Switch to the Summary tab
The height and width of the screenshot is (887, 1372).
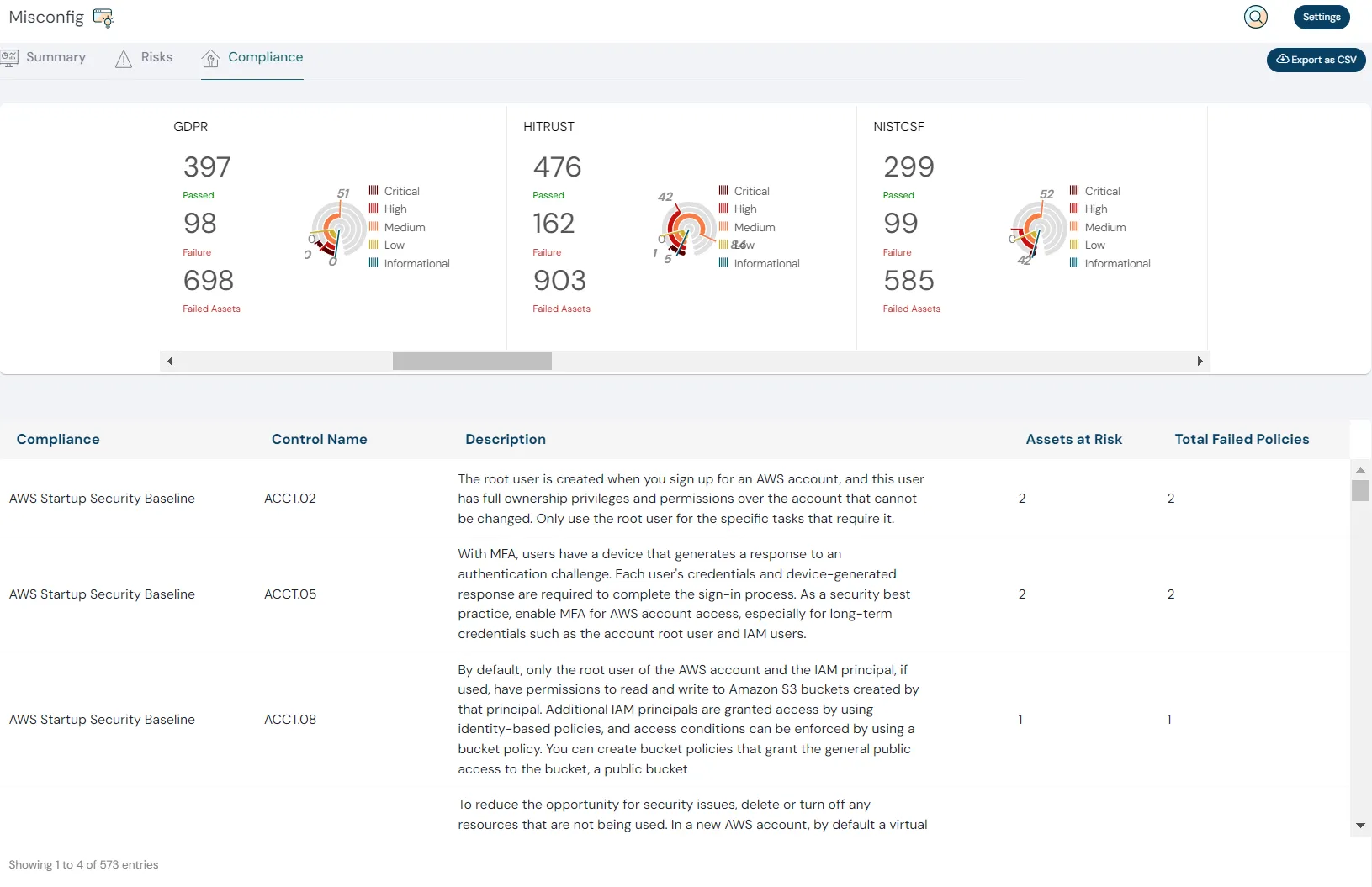click(x=56, y=57)
